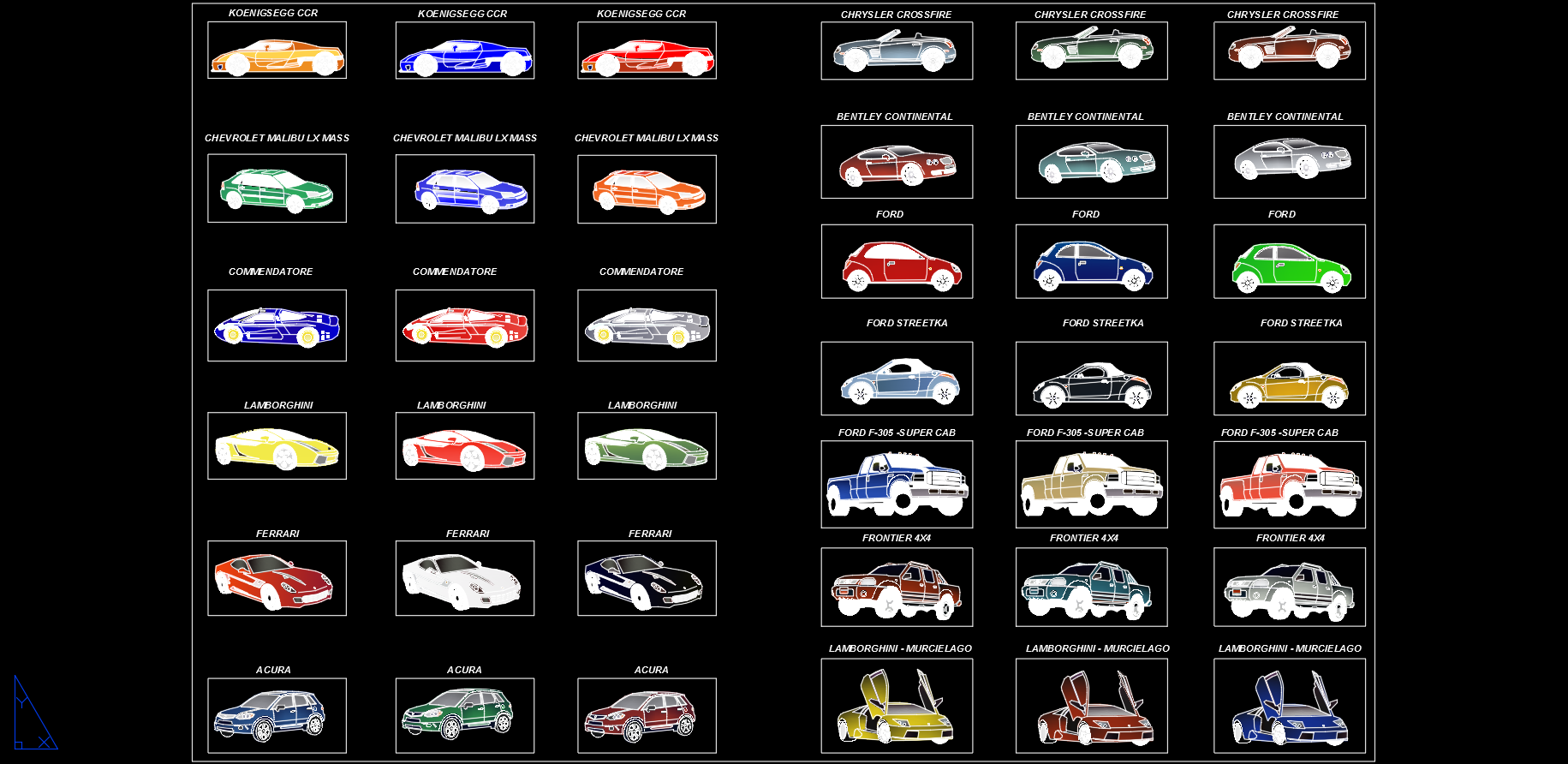
Task: Click the gray Frontier 4x4 pickup
Action: tap(1290, 591)
